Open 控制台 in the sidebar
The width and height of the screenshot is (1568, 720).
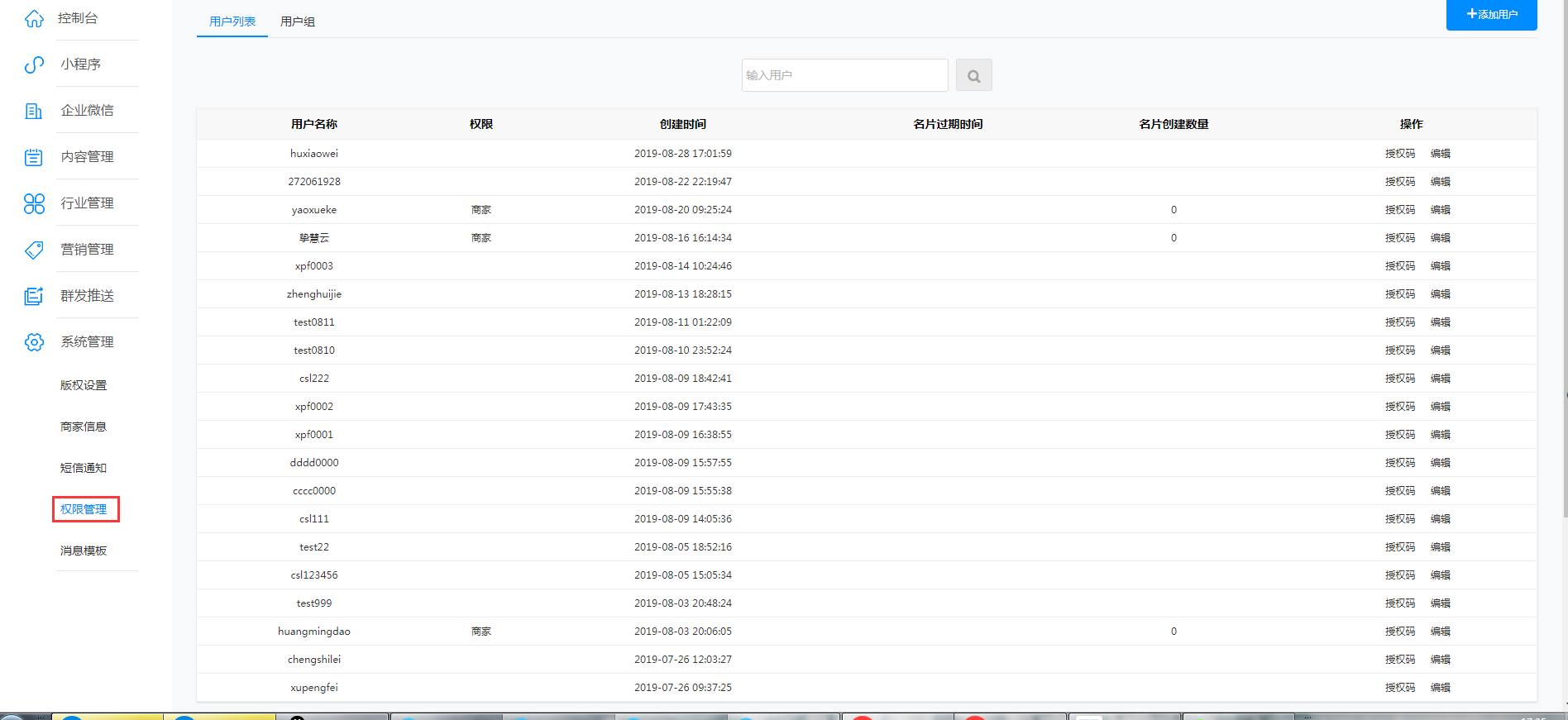point(78,18)
